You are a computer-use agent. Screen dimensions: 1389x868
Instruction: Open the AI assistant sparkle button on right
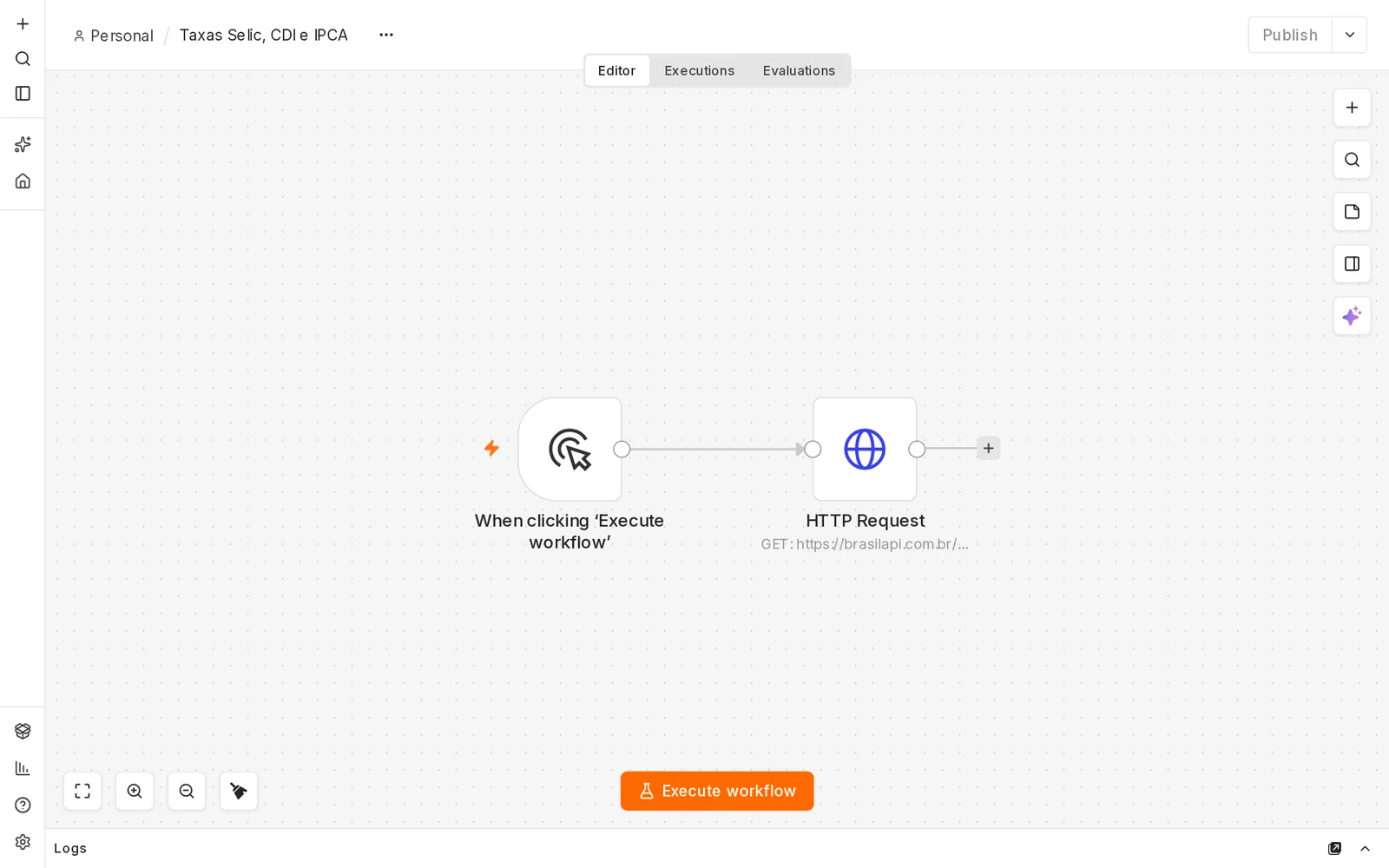(x=1352, y=316)
